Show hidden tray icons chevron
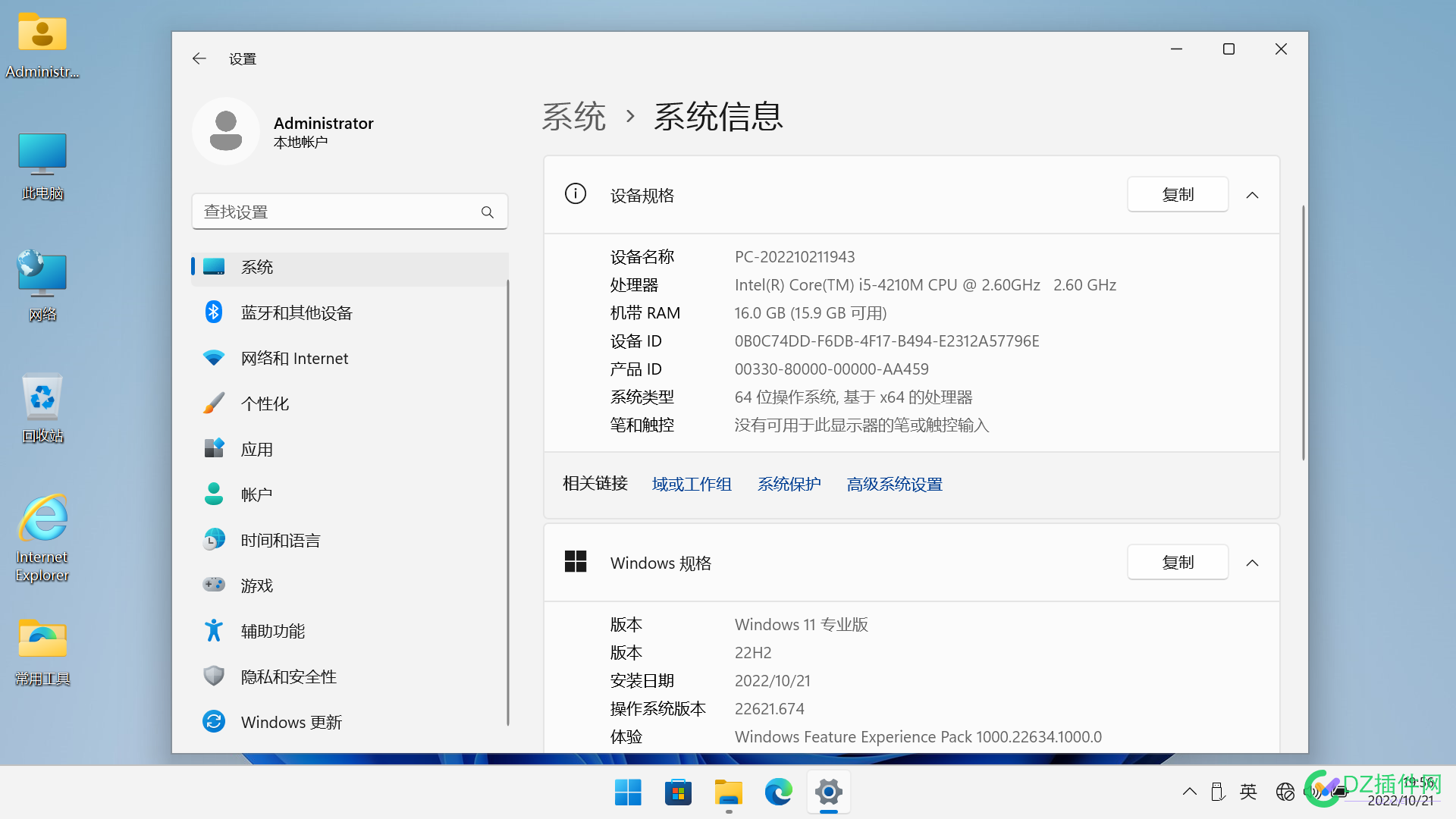1456x819 pixels. 1190,792
